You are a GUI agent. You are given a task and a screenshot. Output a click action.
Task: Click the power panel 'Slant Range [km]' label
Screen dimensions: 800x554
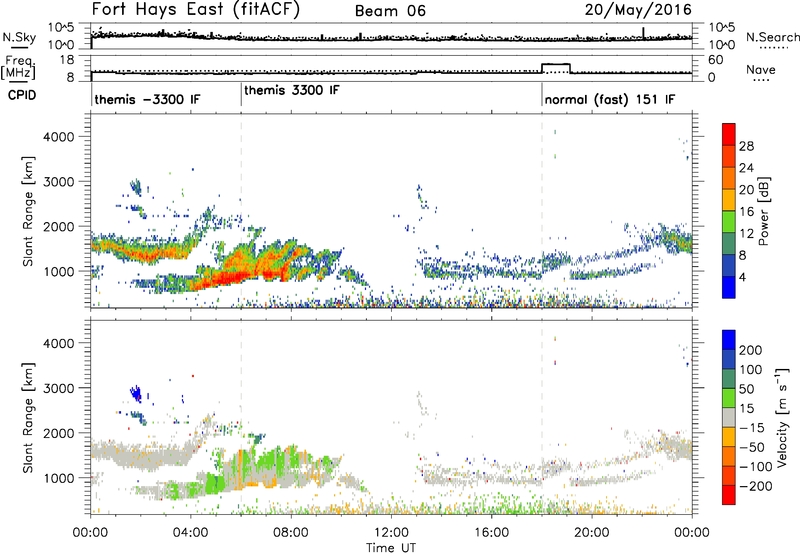coord(28,211)
